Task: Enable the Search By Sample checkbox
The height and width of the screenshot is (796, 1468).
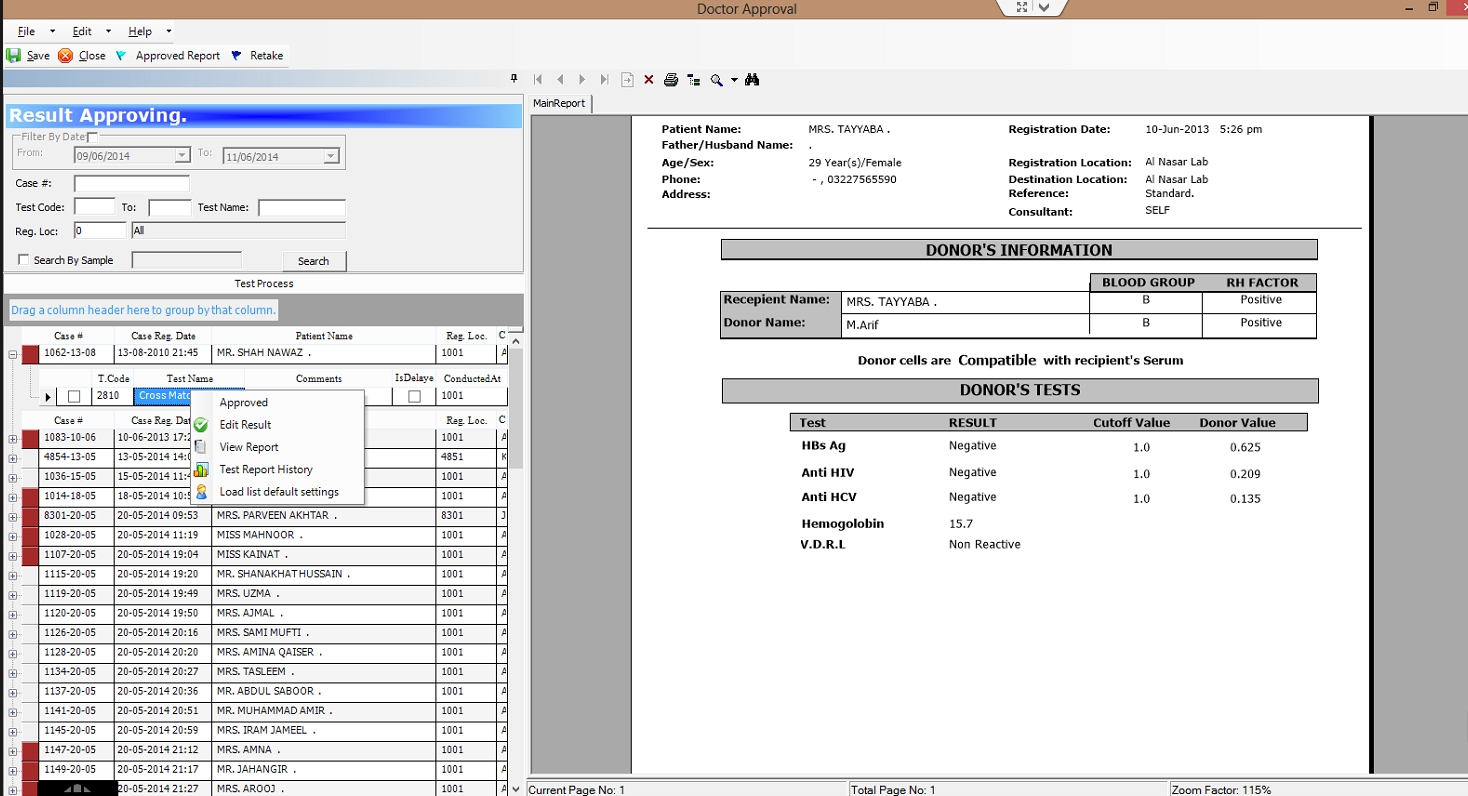Action: pyautogui.click(x=24, y=259)
